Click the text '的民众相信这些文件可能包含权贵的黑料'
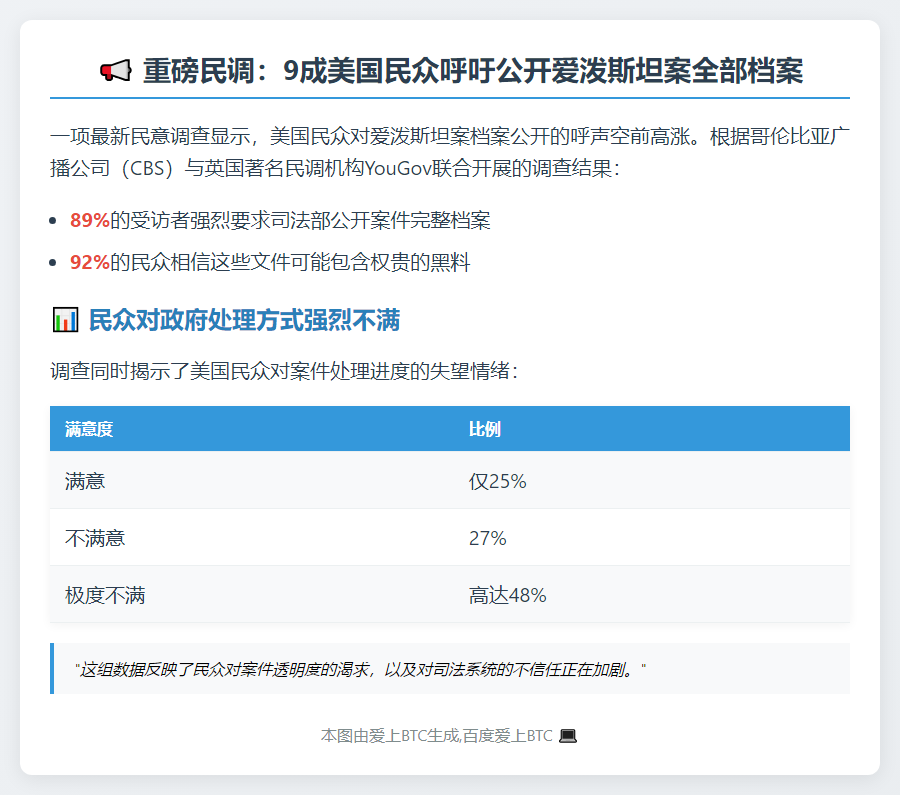This screenshot has width=900, height=795. coord(290,262)
